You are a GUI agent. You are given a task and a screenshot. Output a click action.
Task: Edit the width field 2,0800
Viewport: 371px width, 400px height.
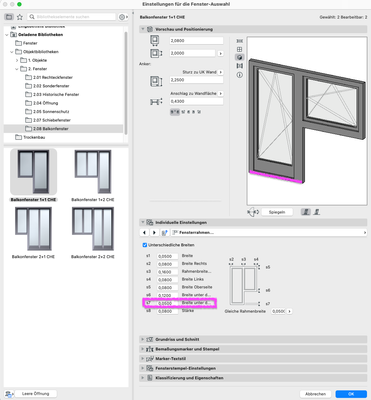click(x=196, y=41)
